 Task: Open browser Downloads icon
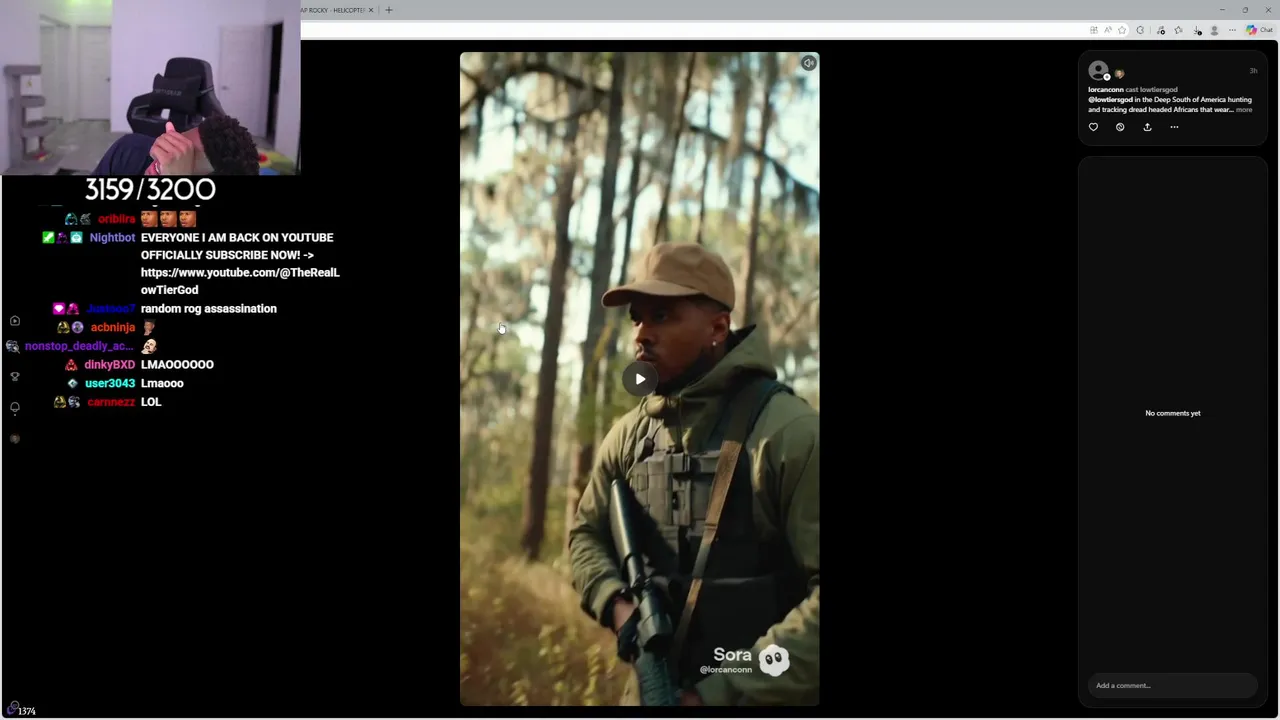[1197, 30]
